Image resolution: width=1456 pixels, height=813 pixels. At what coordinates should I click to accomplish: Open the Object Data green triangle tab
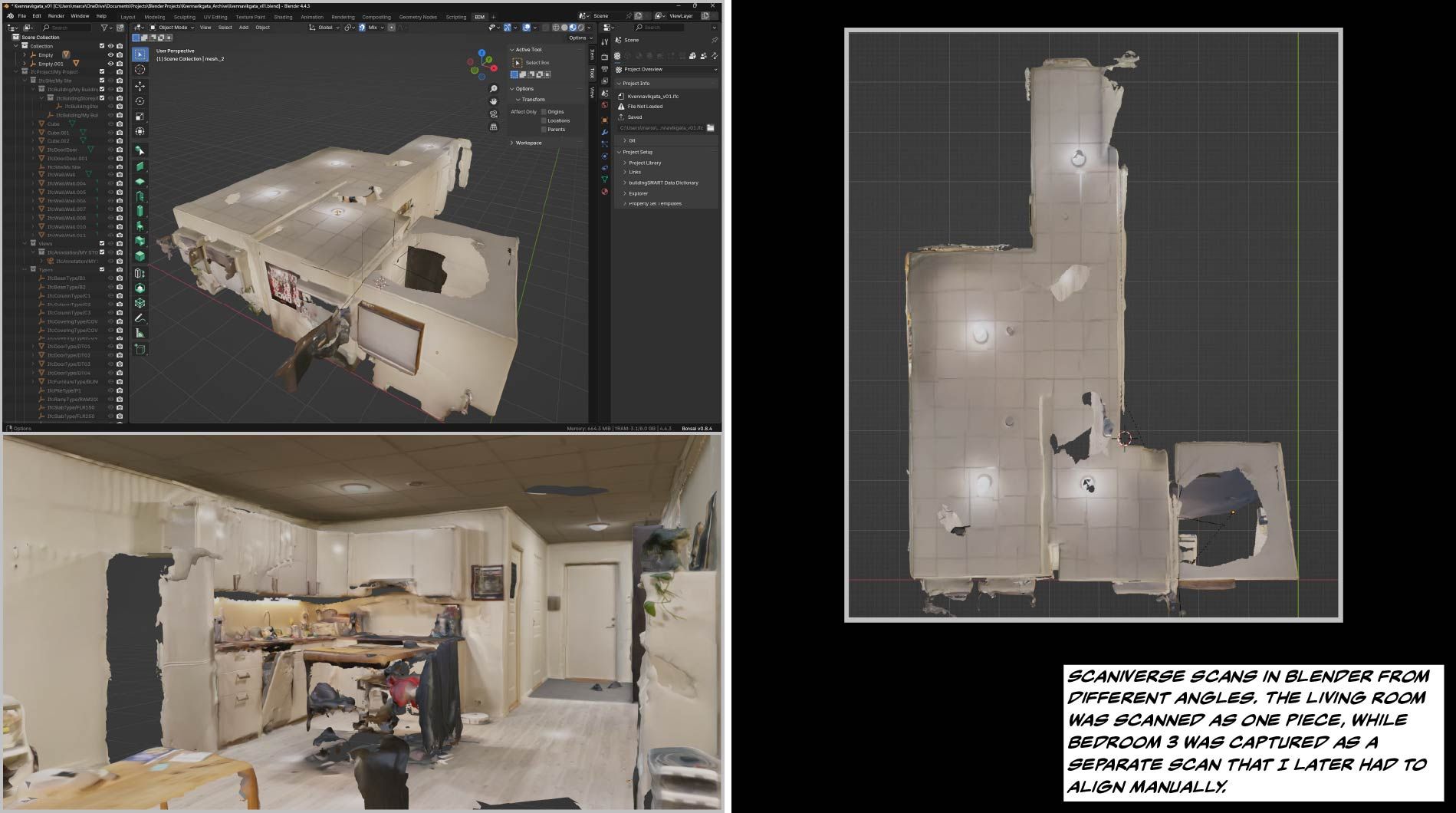pyautogui.click(x=605, y=179)
